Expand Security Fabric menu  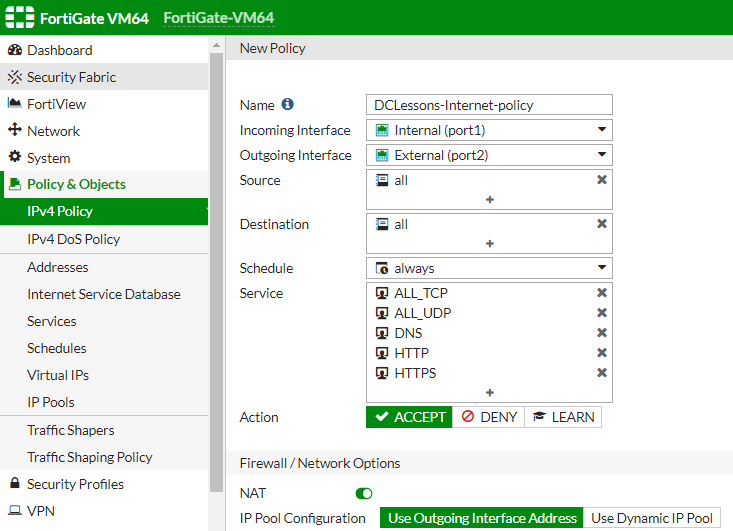point(104,77)
